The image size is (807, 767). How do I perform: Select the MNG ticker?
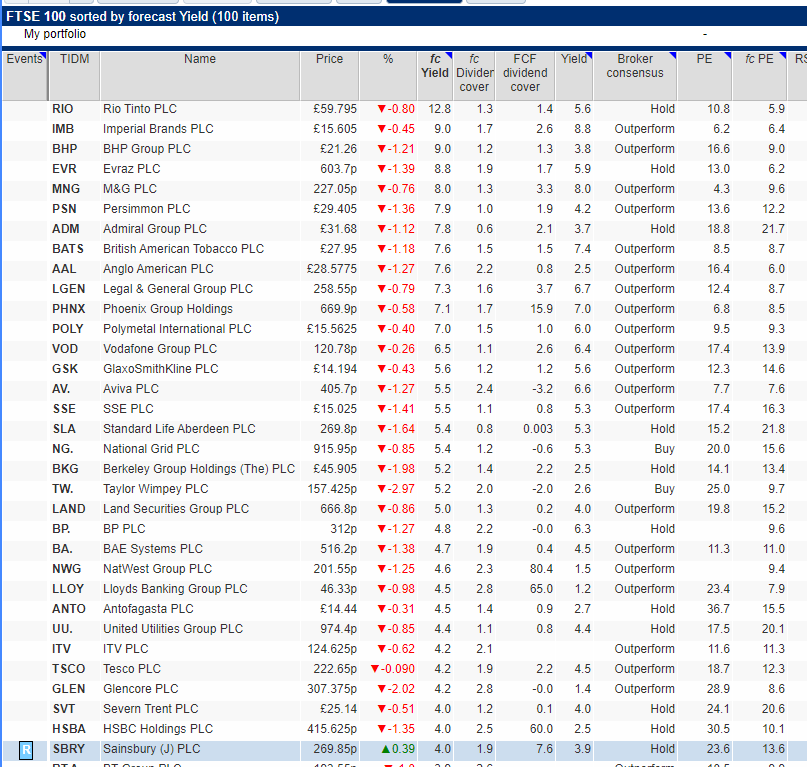tap(66, 189)
